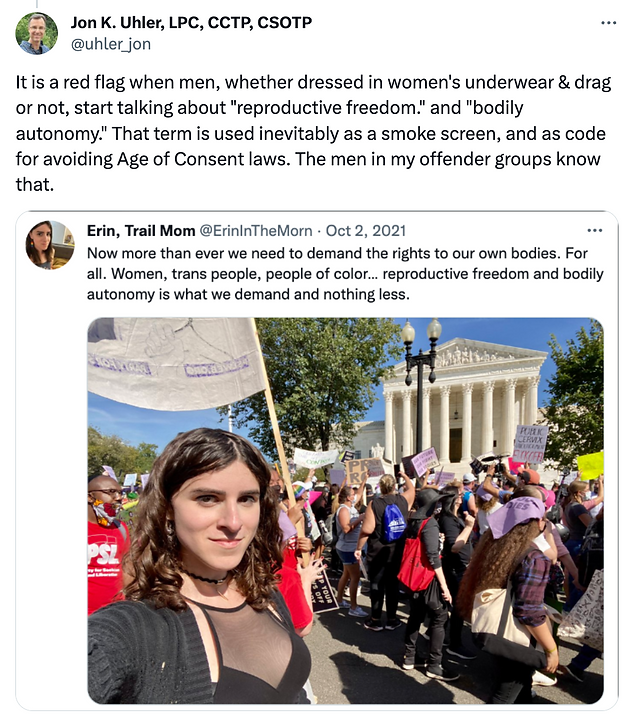
Task: Click the red tote bag in photo
Action: pyautogui.click(x=415, y=557)
